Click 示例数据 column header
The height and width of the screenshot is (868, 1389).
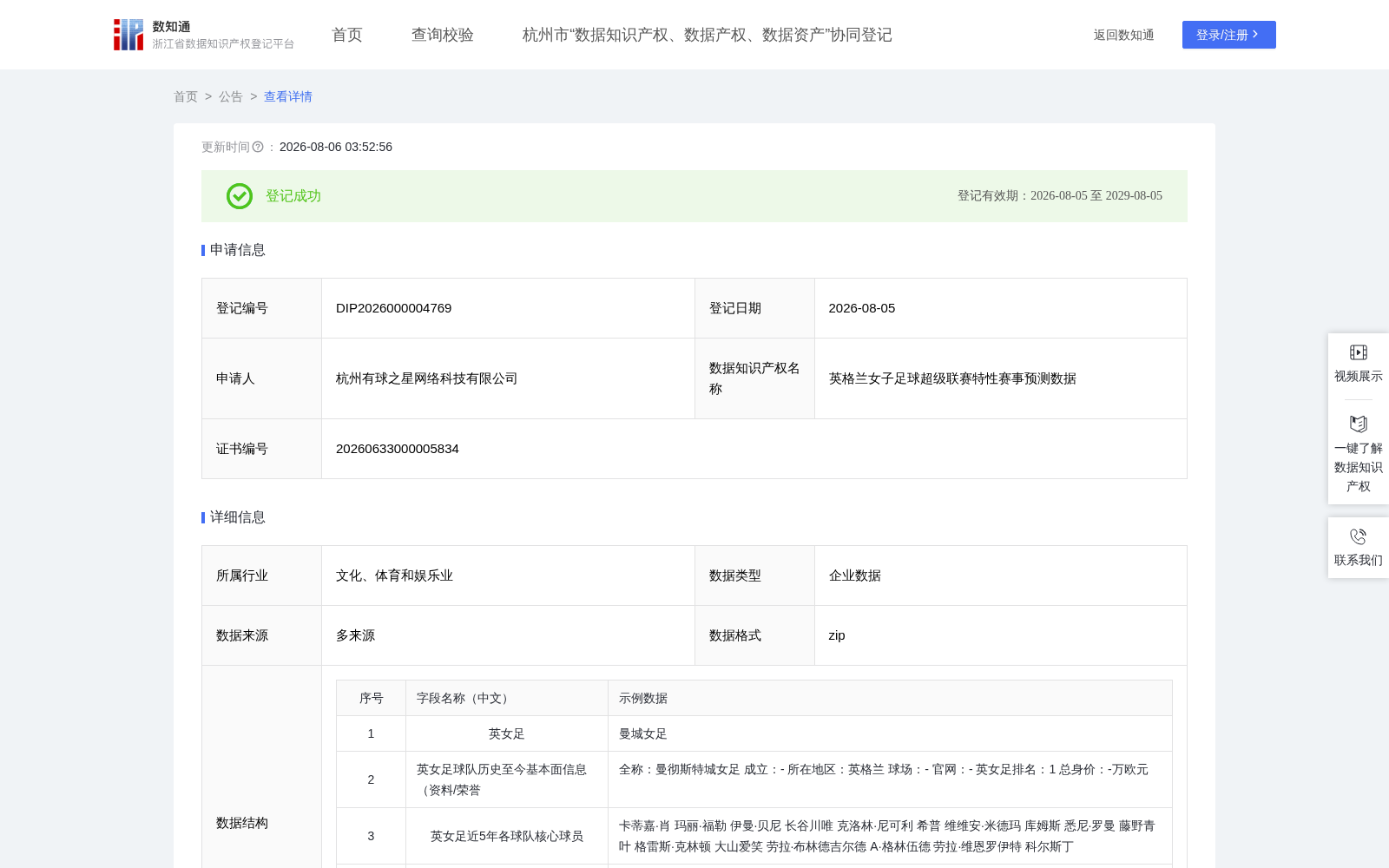pyautogui.click(x=891, y=698)
